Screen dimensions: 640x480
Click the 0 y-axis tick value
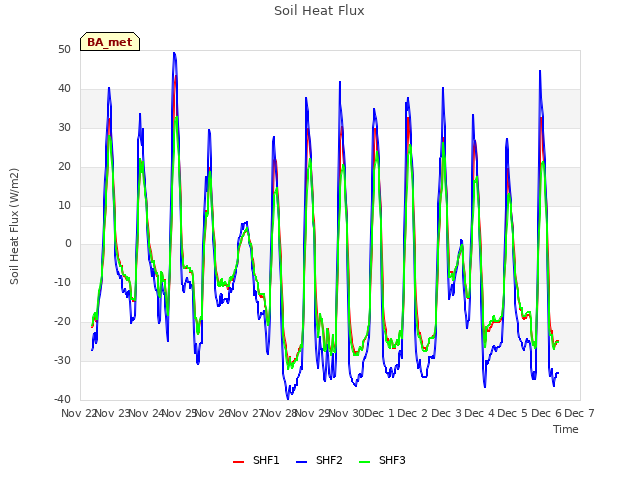[x=68, y=244]
